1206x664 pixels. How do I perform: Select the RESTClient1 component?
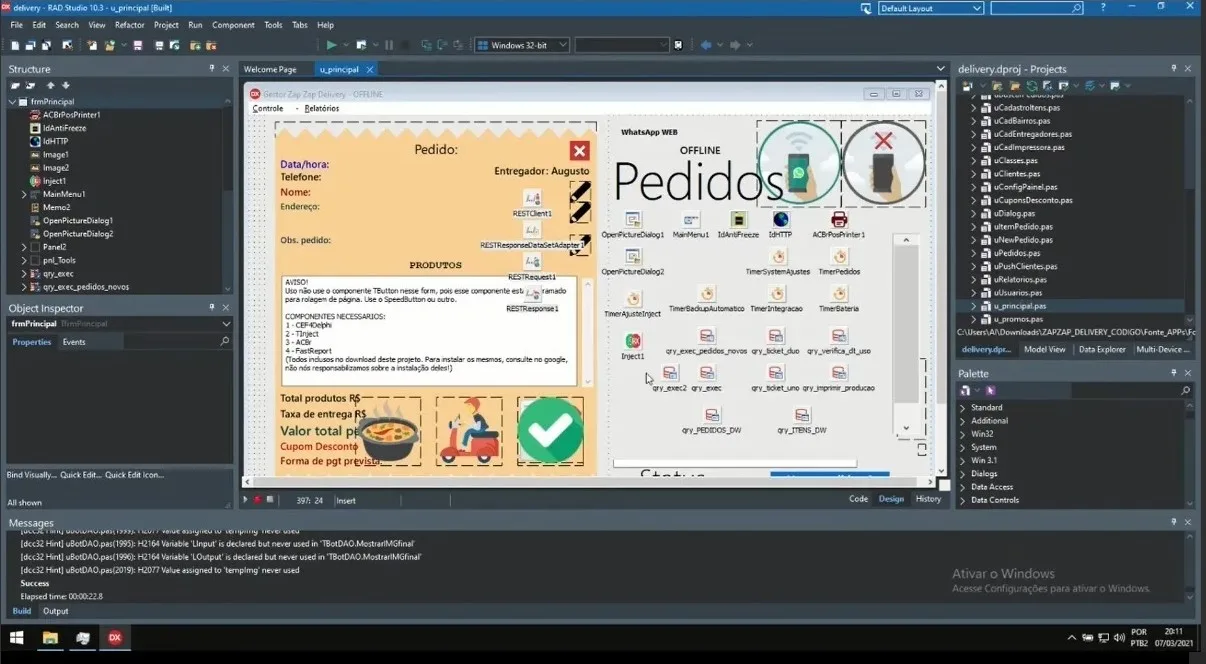coord(532,198)
